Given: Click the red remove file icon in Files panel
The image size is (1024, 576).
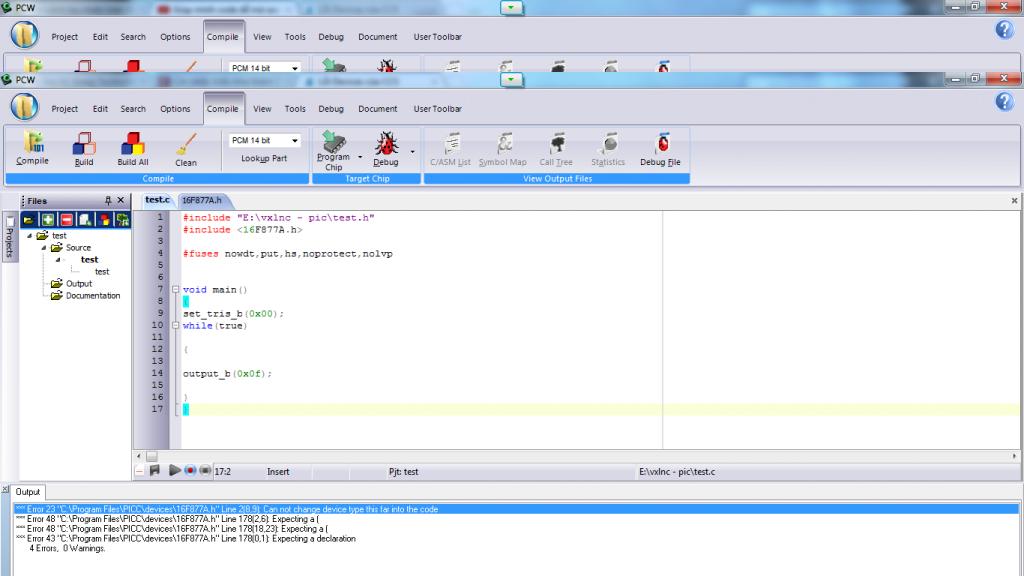Looking at the screenshot, I should (66, 219).
